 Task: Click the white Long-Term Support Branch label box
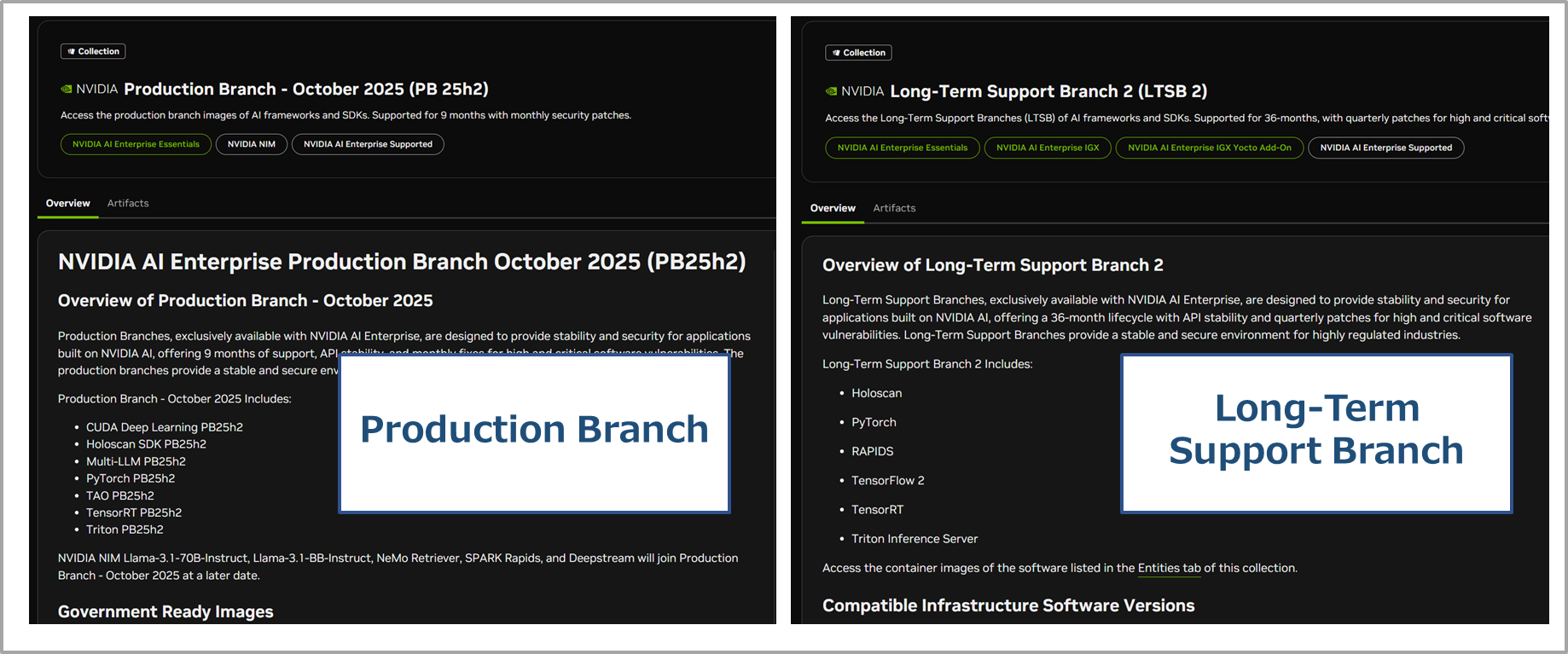pos(1315,433)
